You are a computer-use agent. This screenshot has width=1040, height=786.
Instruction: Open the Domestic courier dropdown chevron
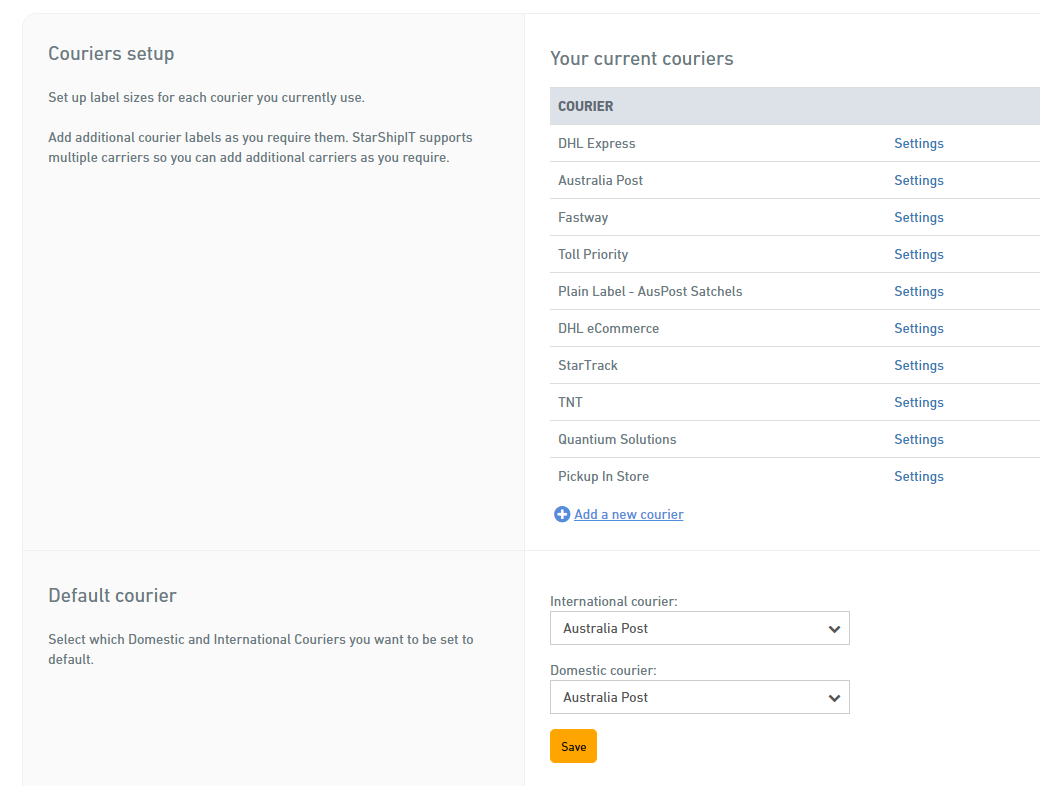click(833, 697)
